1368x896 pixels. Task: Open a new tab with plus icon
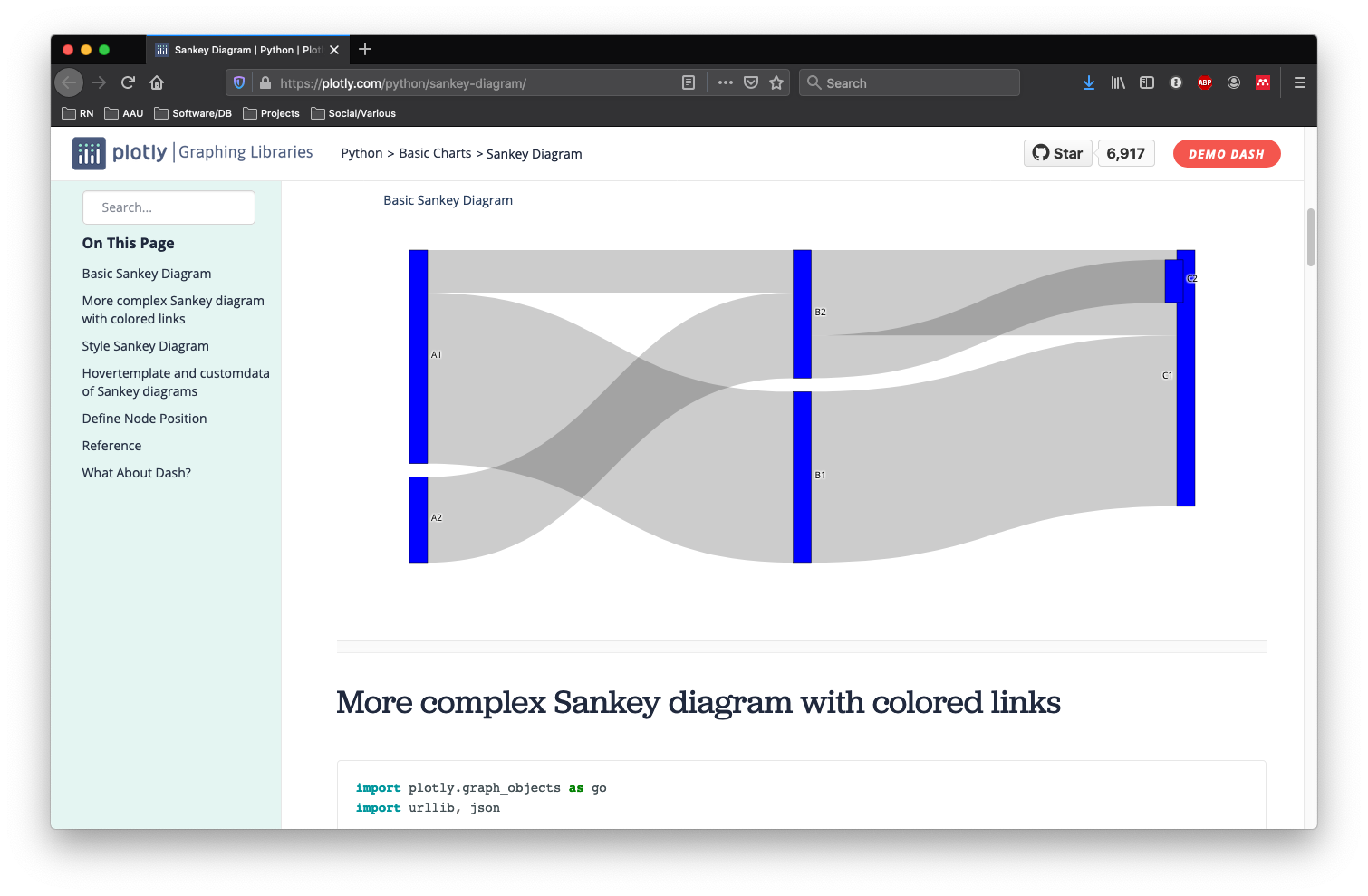[365, 49]
